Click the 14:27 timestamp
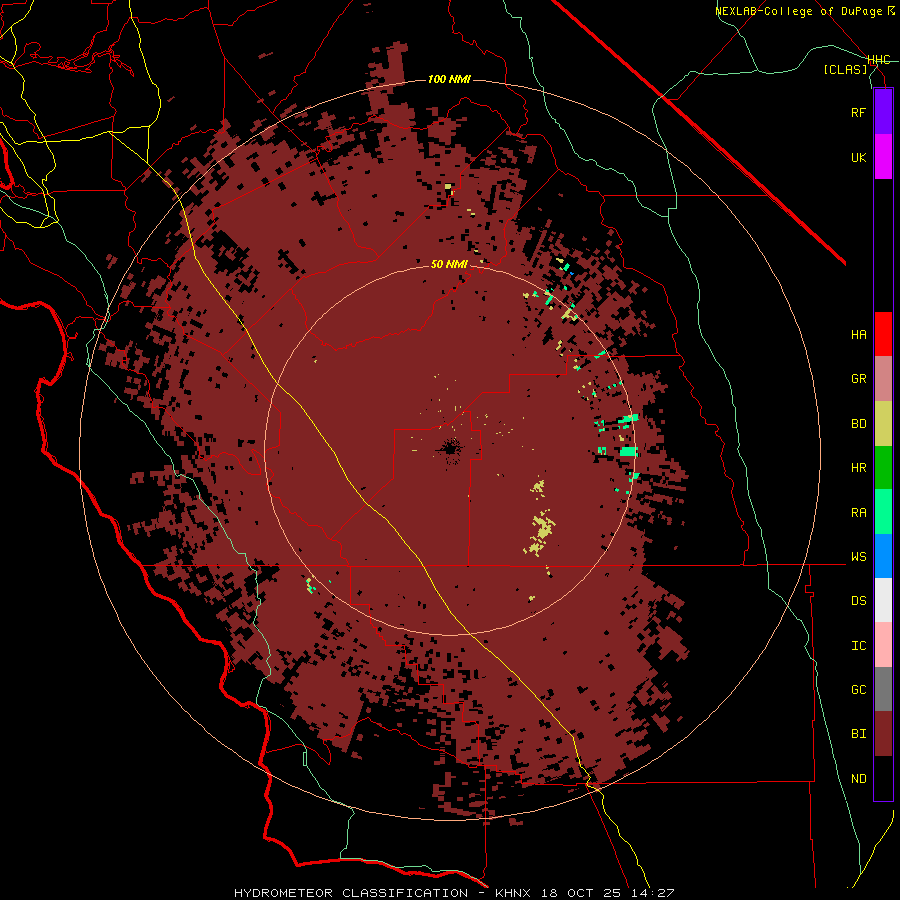This screenshot has height=900, width=900. coord(654,893)
